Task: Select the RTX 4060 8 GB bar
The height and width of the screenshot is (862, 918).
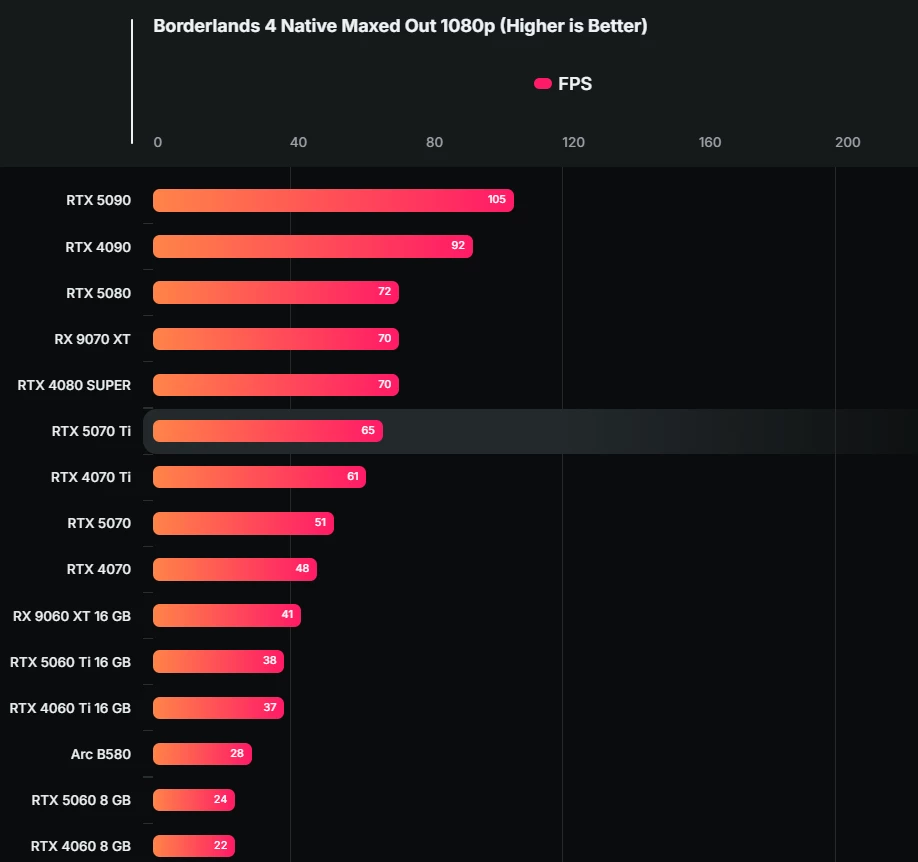Action: (x=194, y=846)
